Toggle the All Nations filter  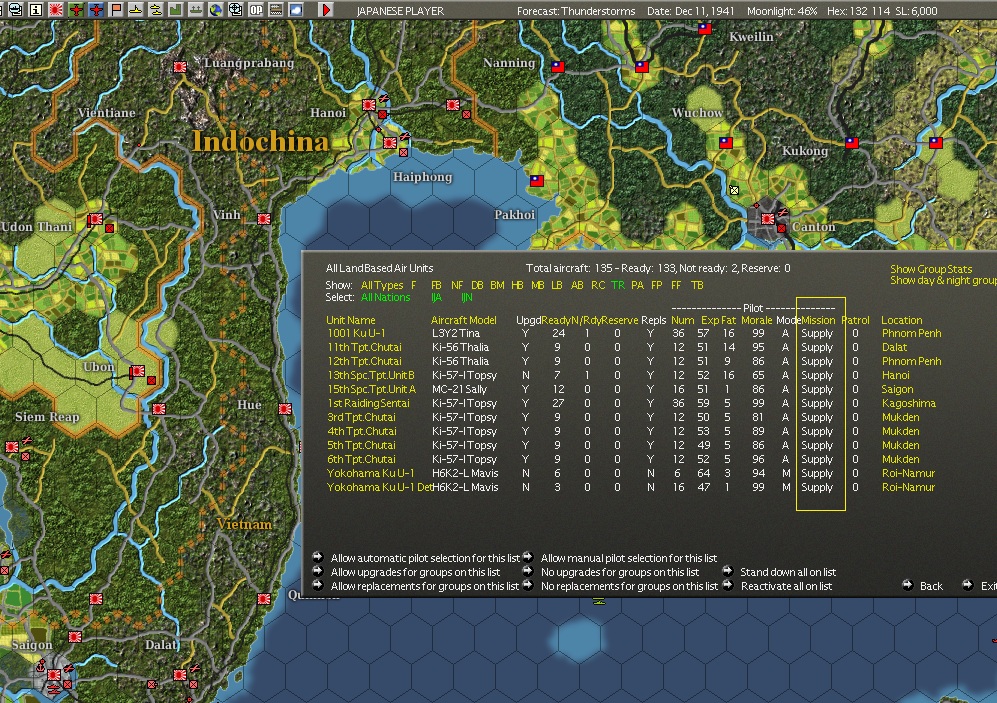[386, 297]
